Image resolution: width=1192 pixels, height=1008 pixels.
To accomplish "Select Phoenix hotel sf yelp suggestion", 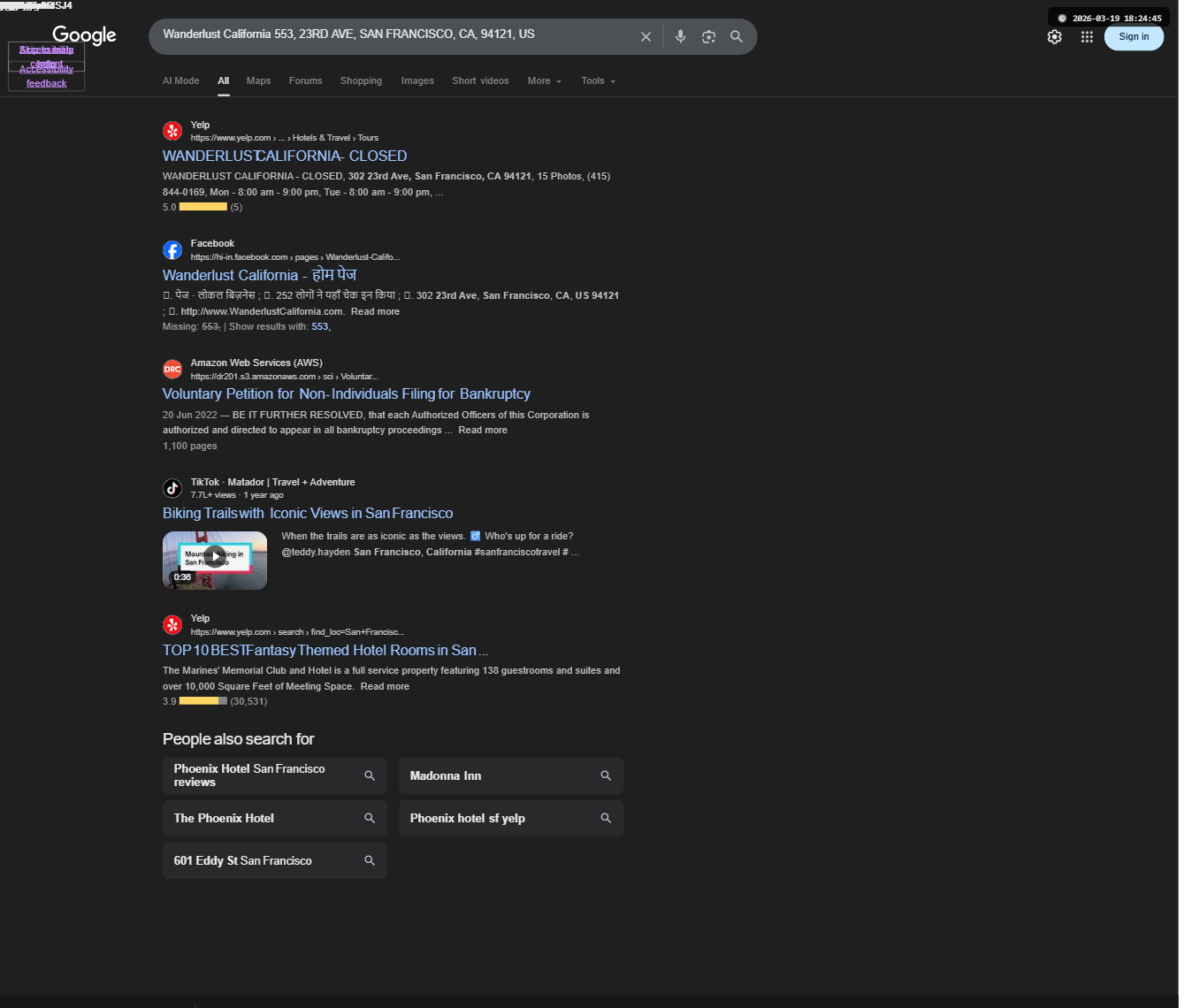I will point(511,818).
